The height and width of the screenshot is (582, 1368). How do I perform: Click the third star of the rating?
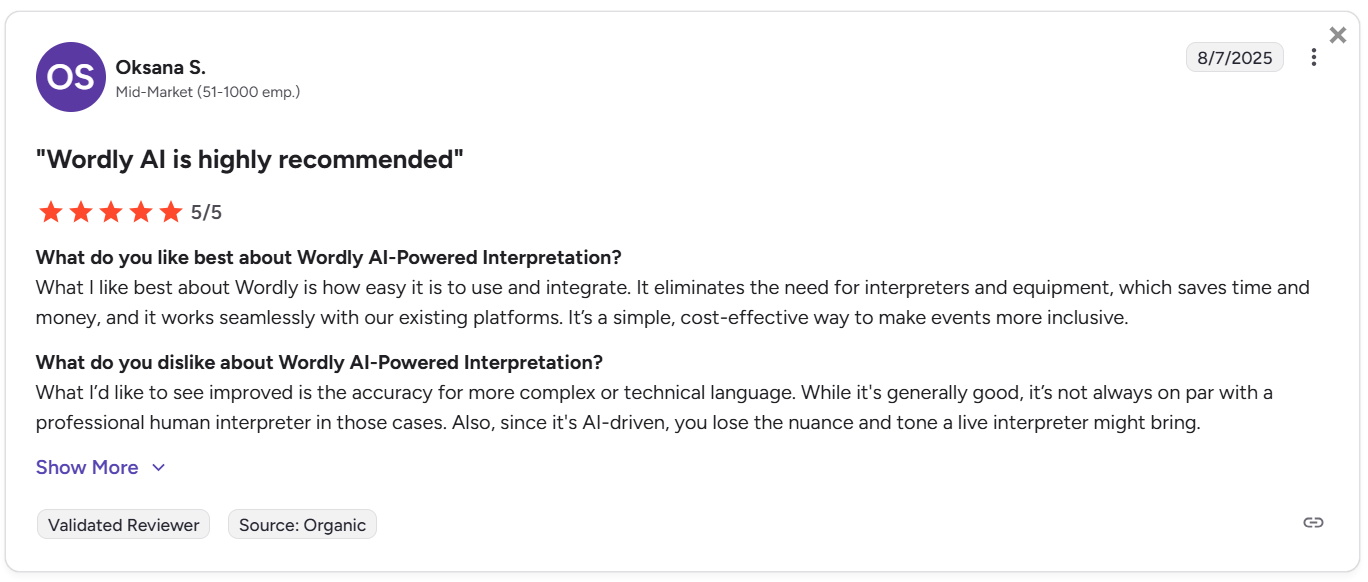110,211
